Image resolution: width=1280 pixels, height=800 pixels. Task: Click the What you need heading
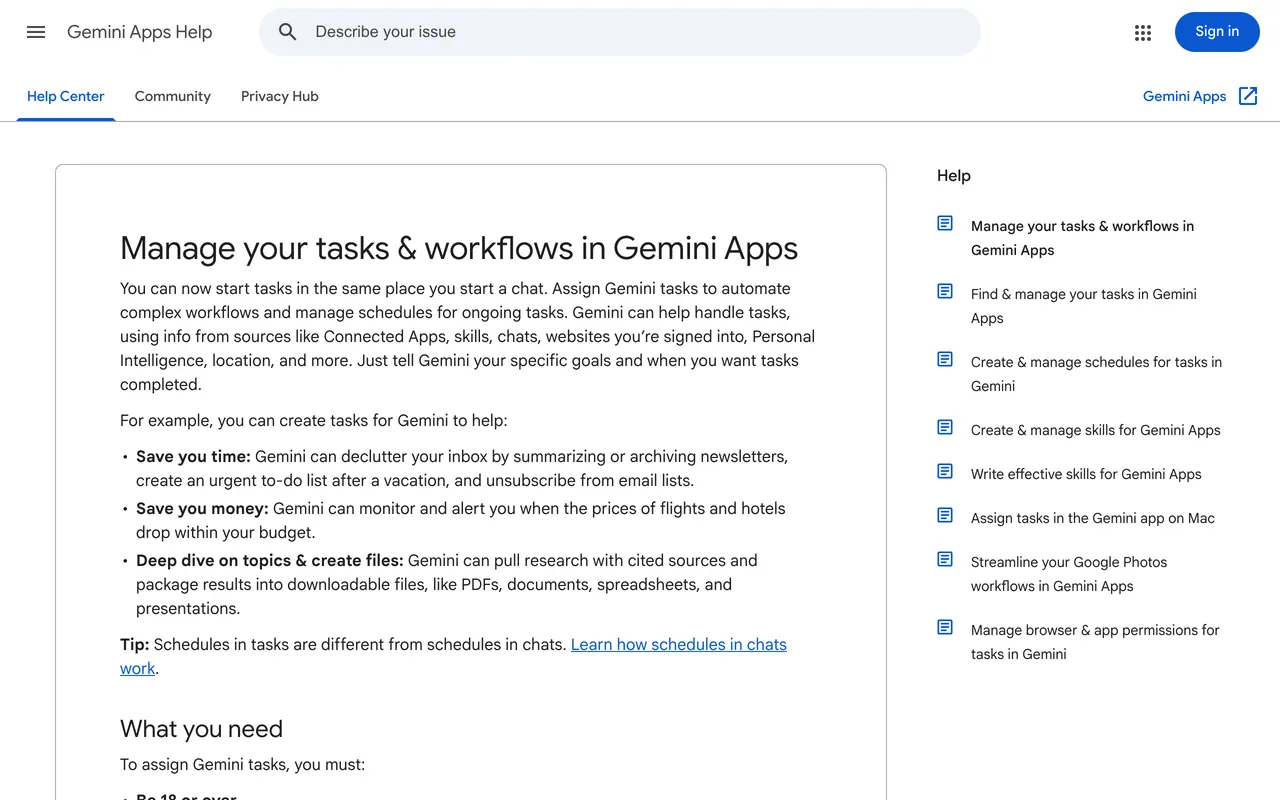pyautogui.click(x=201, y=728)
